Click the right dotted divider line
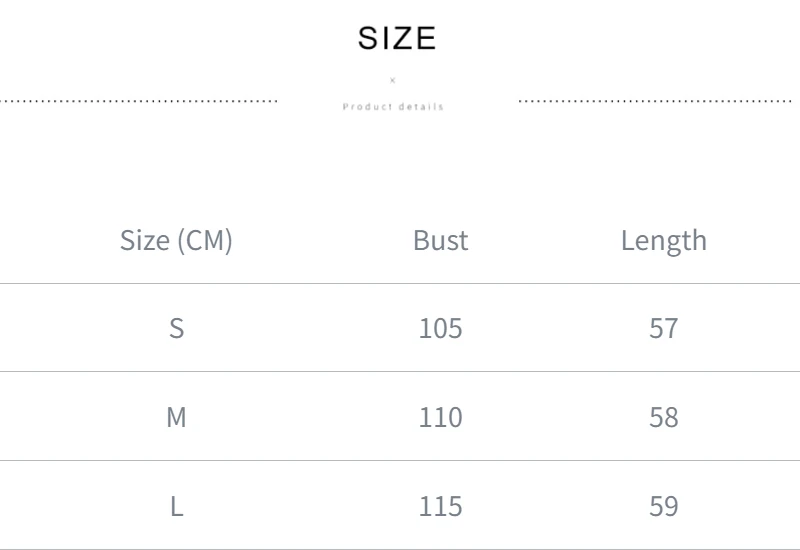800x550 pixels. pos(655,101)
